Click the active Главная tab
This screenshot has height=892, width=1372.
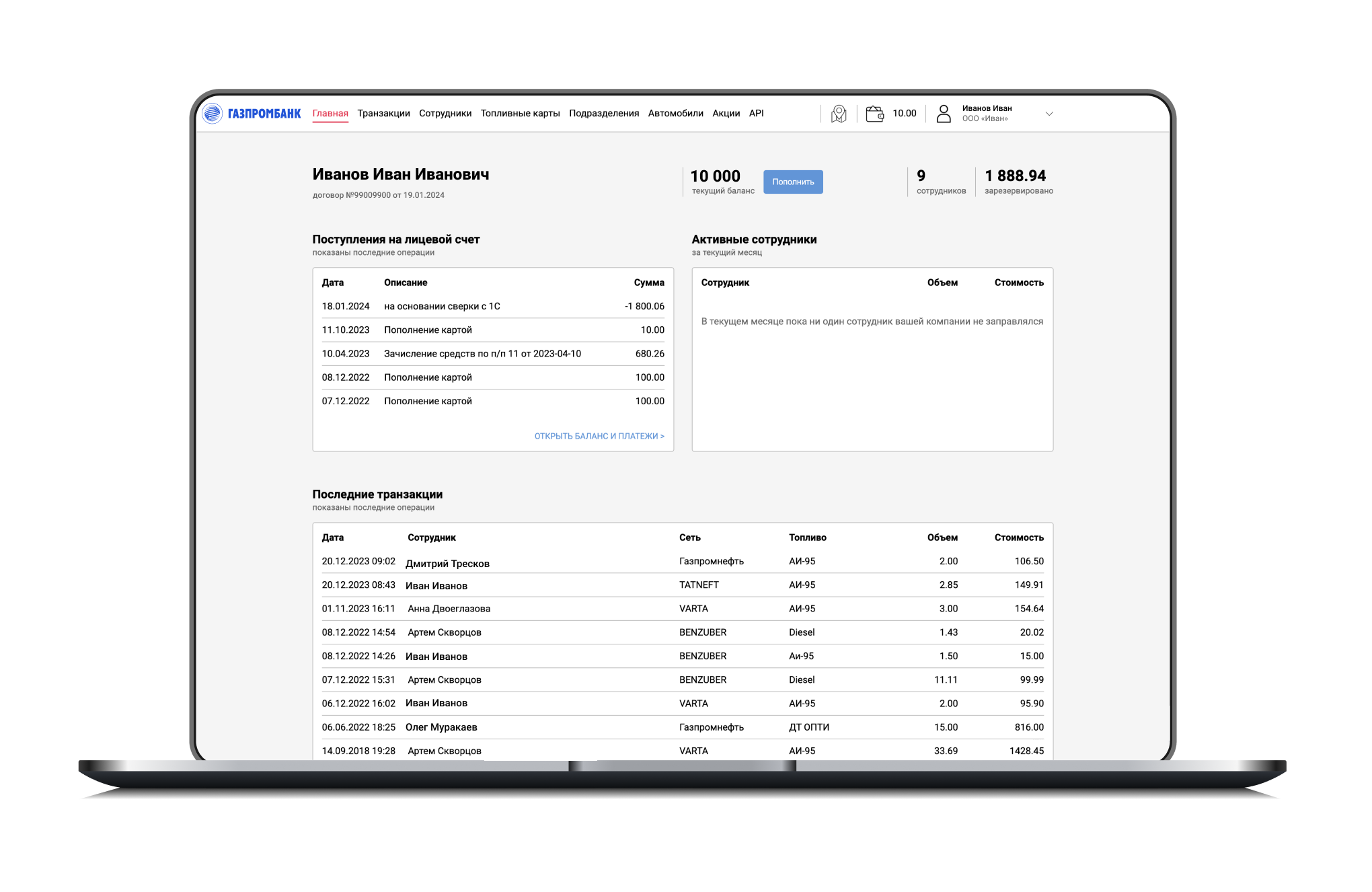pos(330,114)
